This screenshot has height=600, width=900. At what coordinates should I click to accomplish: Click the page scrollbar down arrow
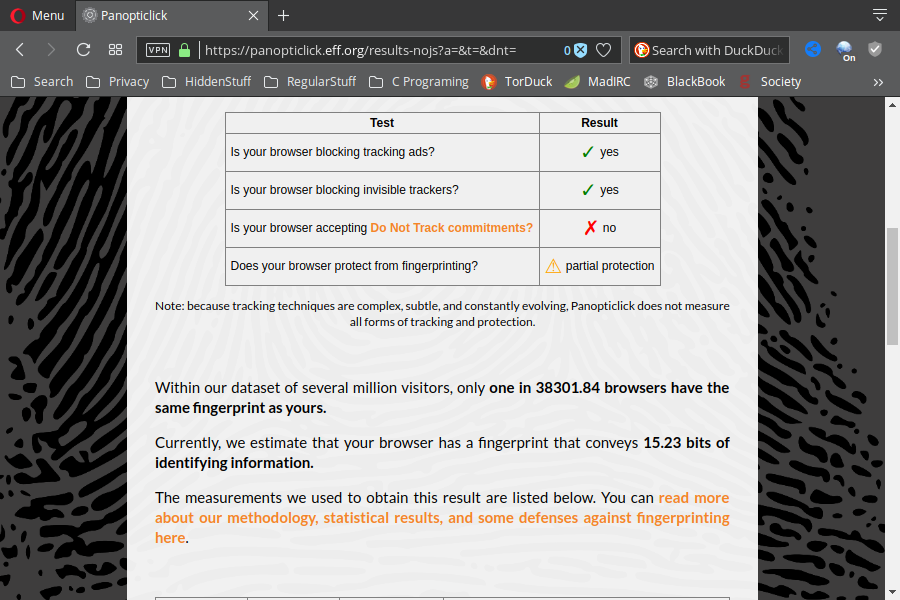(892, 592)
